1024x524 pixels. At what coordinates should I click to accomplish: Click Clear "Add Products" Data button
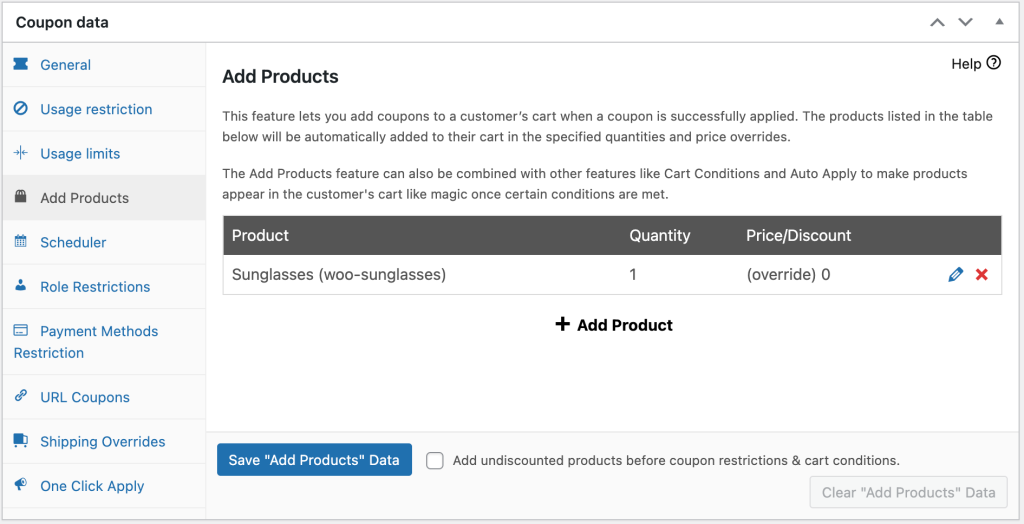908,492
